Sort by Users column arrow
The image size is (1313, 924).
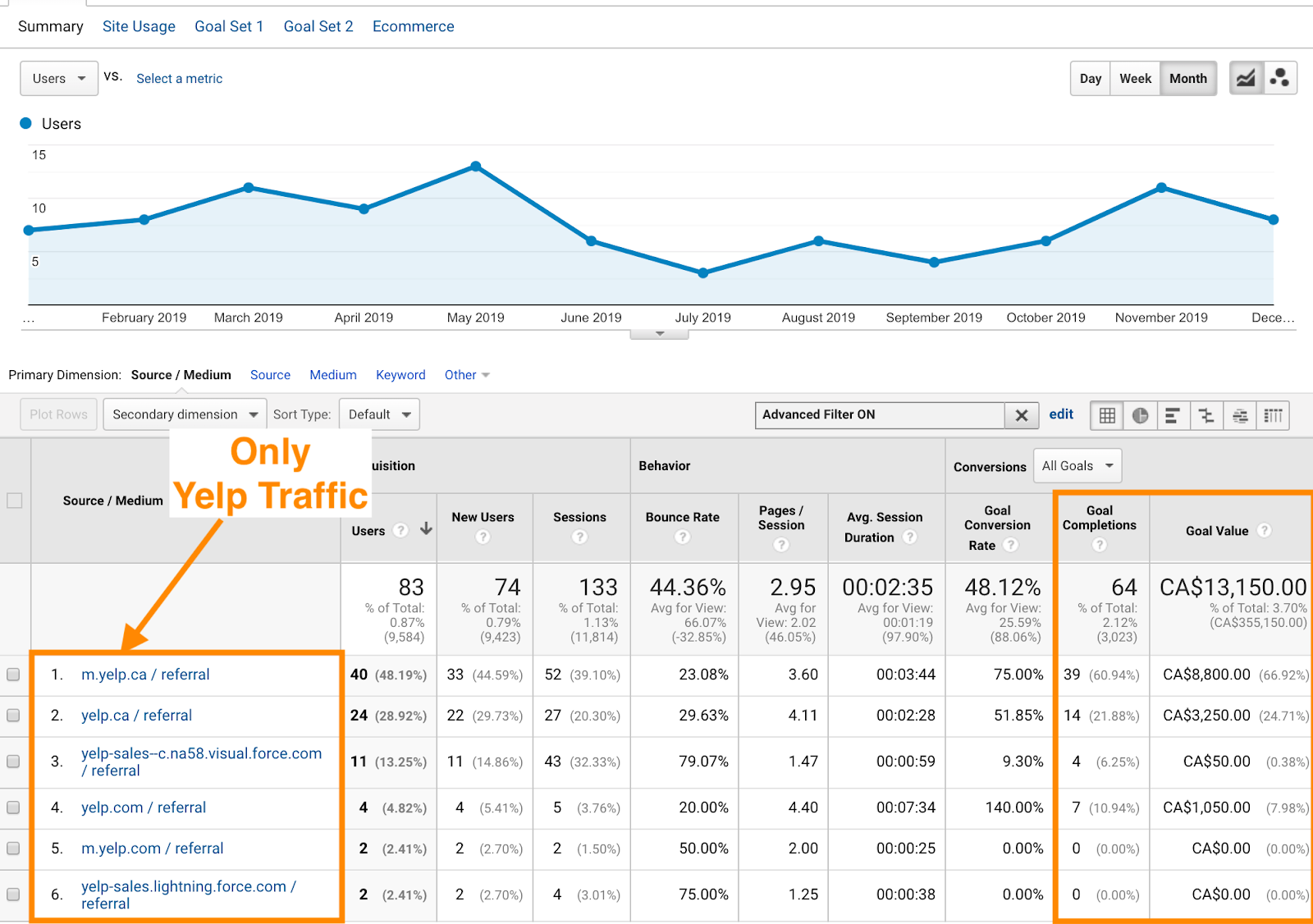[x=426, y=529]
